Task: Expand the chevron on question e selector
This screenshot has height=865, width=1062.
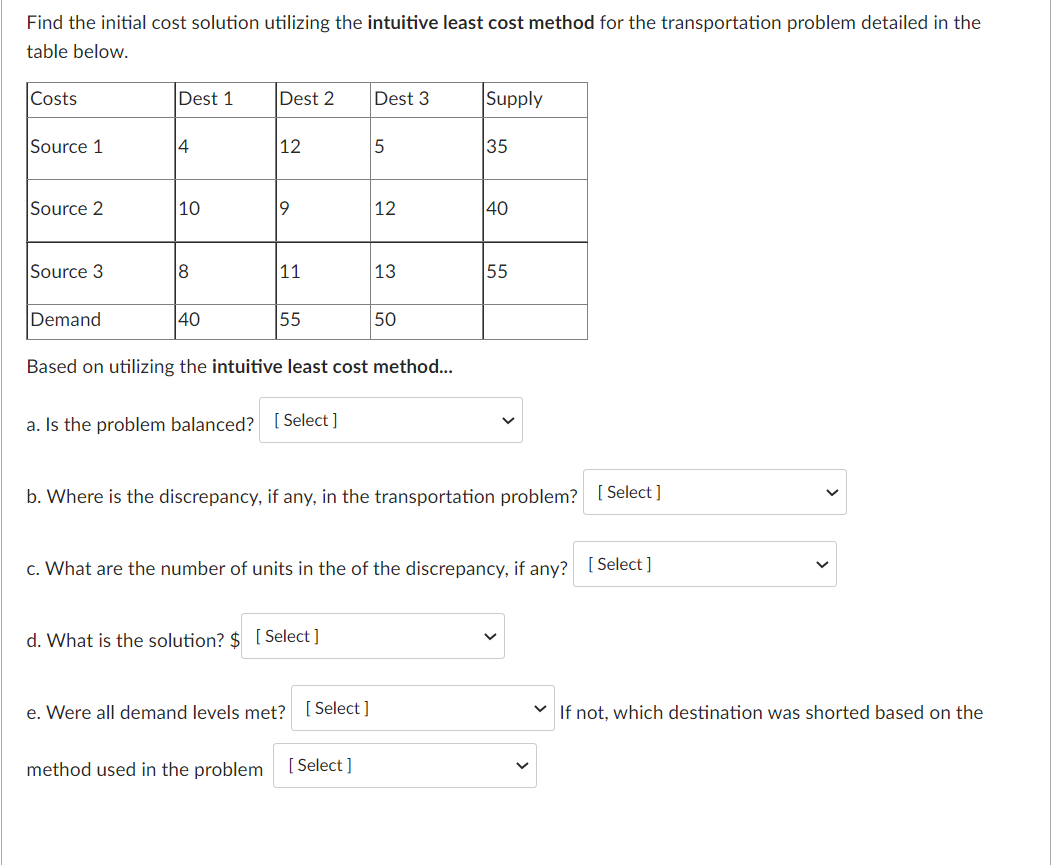Action: click(x=541, y=707)
